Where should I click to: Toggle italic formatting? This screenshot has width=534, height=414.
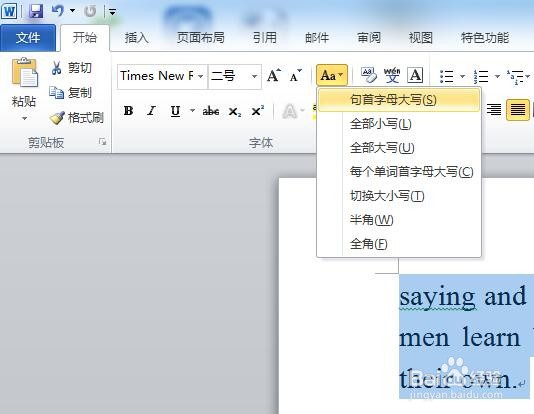pyautogui.click(x=151, y=111)
